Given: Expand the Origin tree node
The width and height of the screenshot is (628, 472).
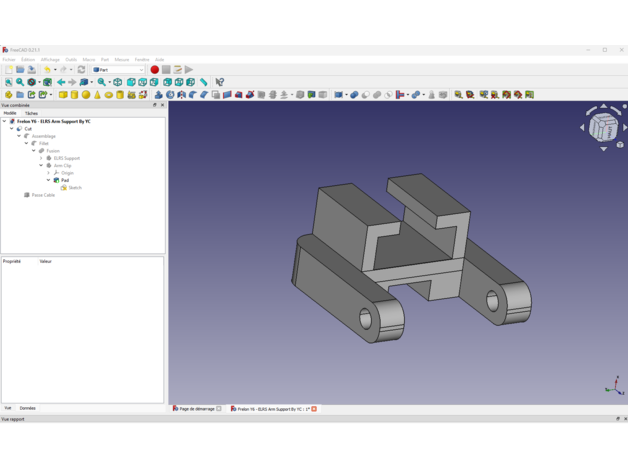Looking at the screenshot, I should pos(48,173).
